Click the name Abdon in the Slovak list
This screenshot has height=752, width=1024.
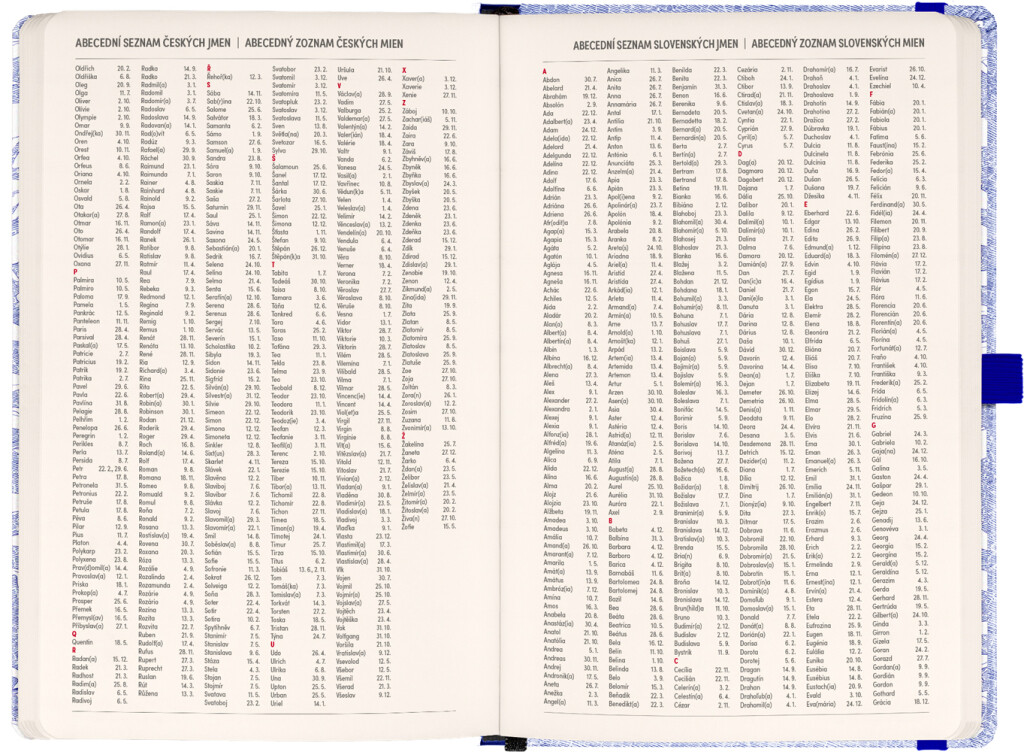(551, 80)
